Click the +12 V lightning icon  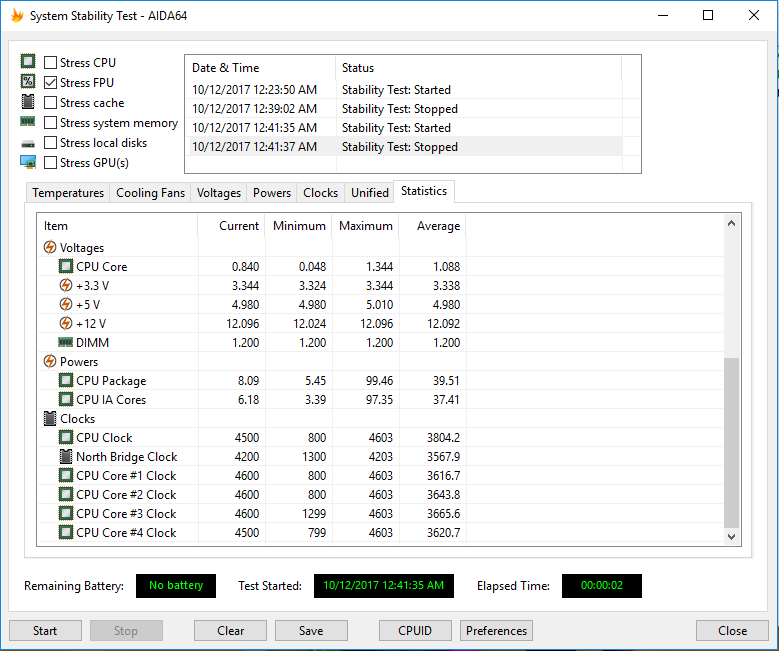66,323
